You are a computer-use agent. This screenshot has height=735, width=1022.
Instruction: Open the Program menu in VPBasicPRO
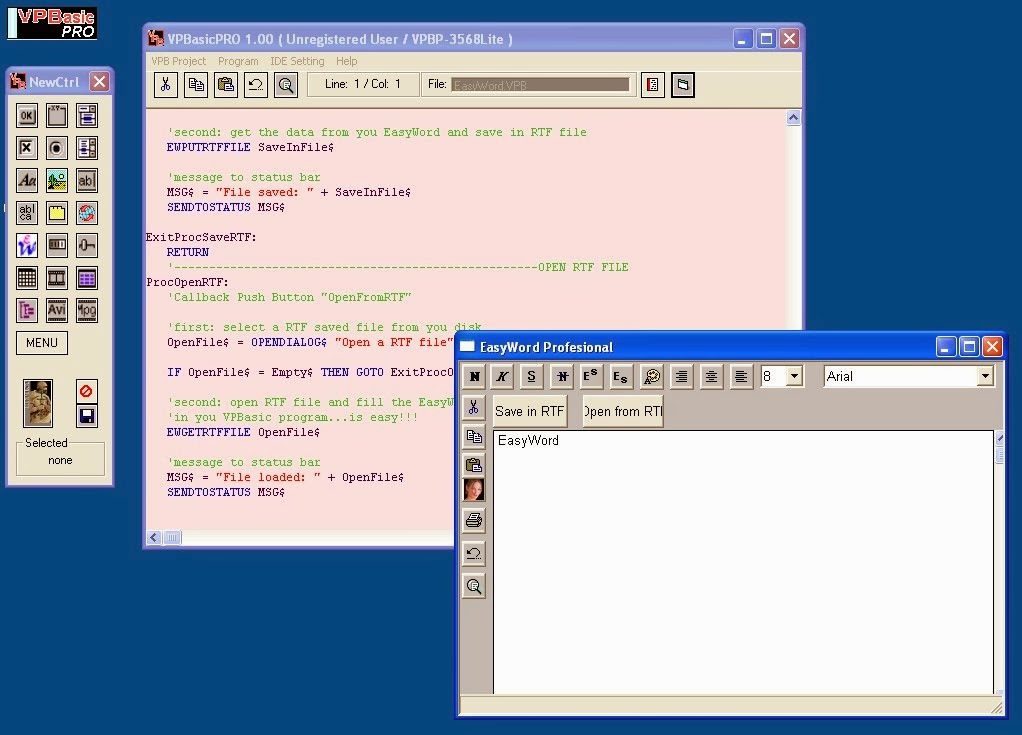point(238,61)
